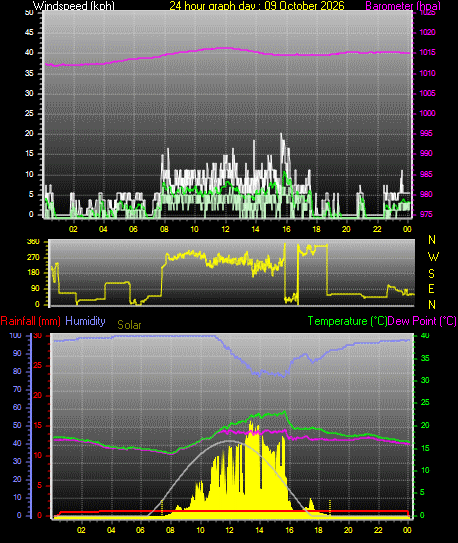Image resolution: width=458 pixels, height=543 pixels.
Task: Click the red Rainfall (mm) legend label
Action: click(x=30, y=321)
